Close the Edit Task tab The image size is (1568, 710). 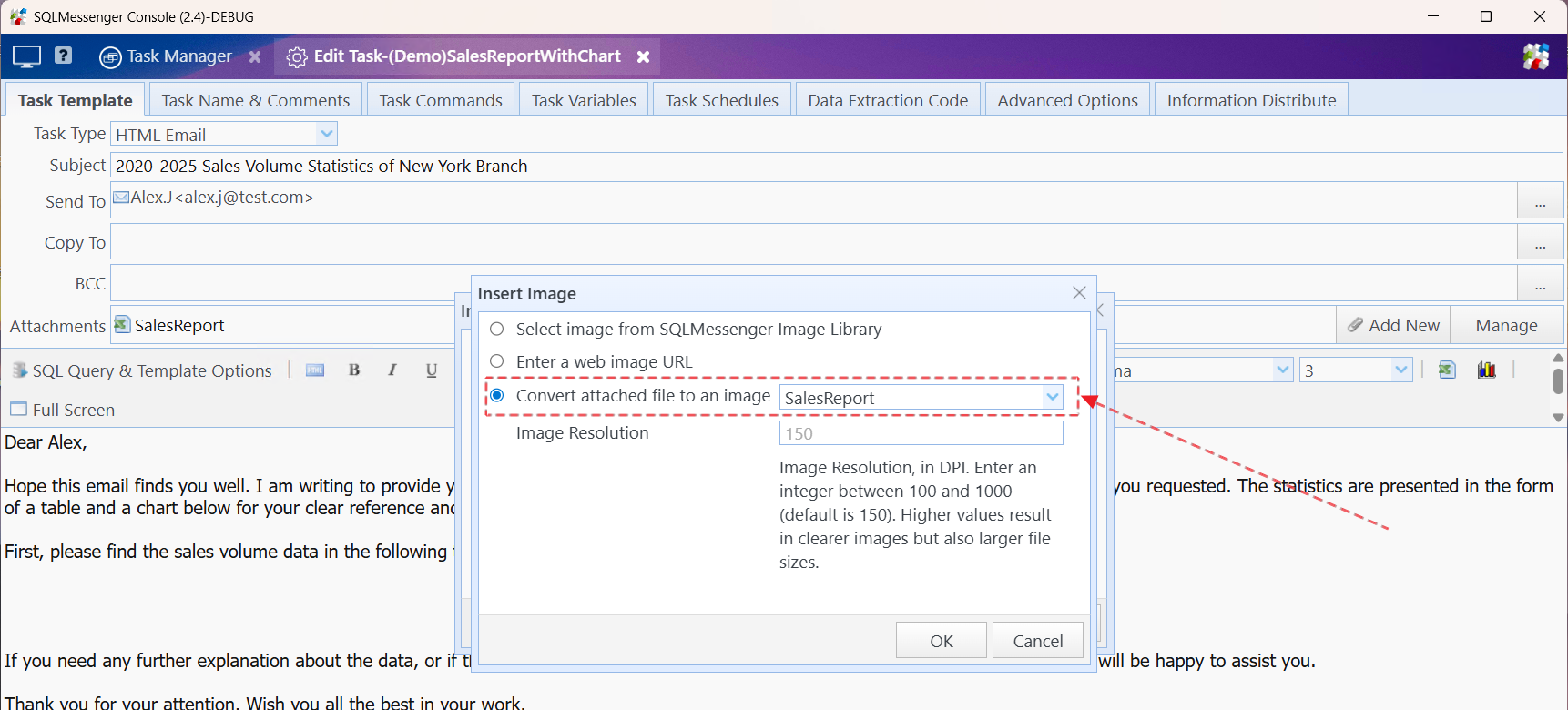pos(643,56)
